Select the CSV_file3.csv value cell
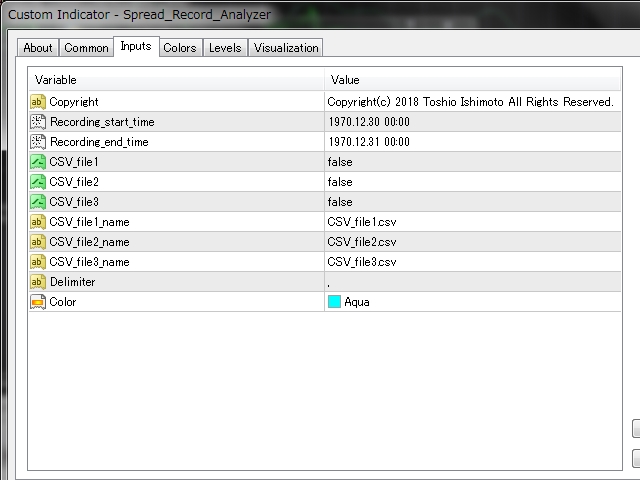 [473, 262]
